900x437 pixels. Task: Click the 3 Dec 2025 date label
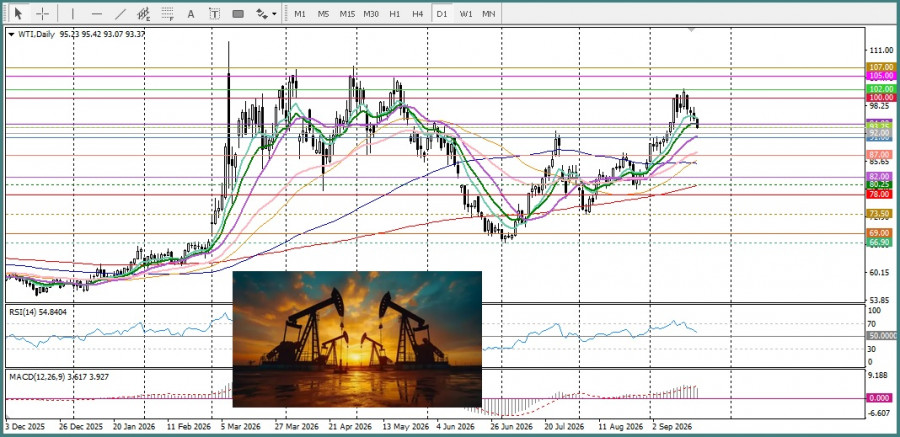25,428
